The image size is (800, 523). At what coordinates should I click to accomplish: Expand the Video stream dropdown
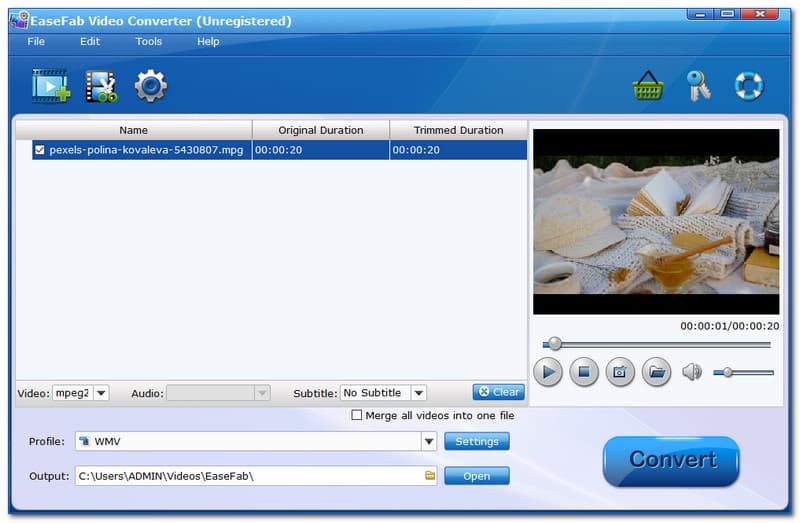[101, 393]
